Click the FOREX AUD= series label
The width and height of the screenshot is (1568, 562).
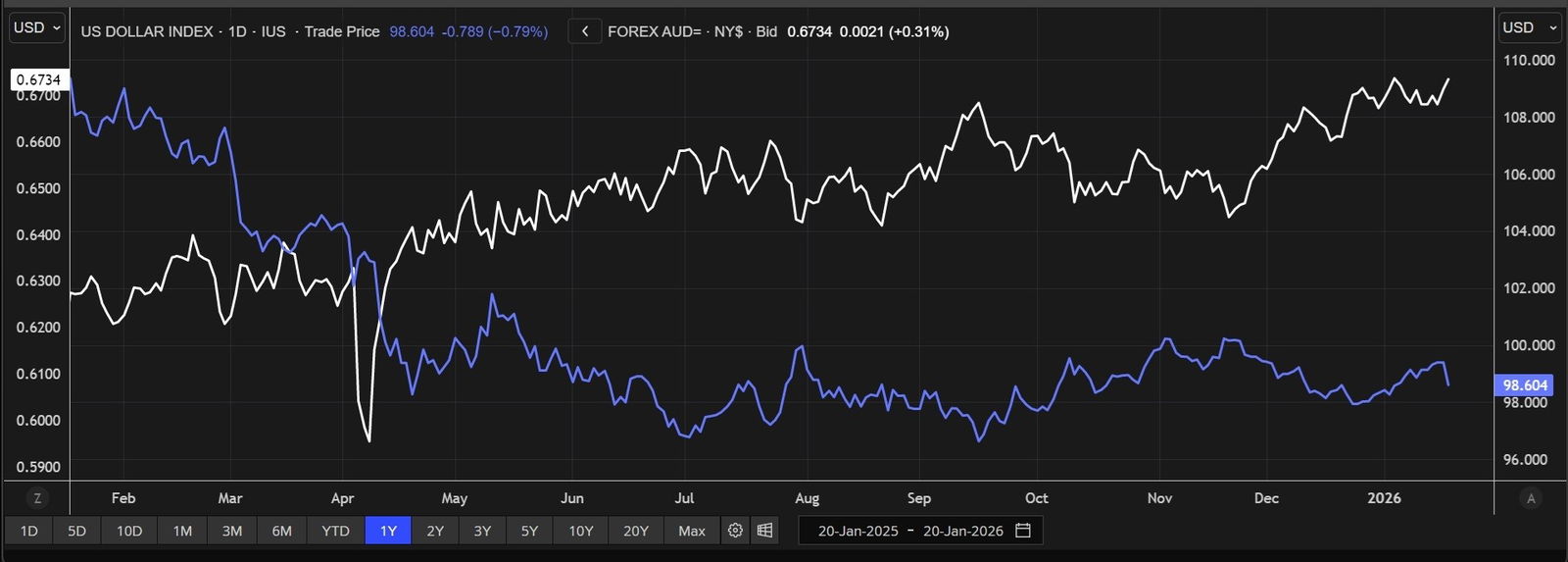pos(654,31)
